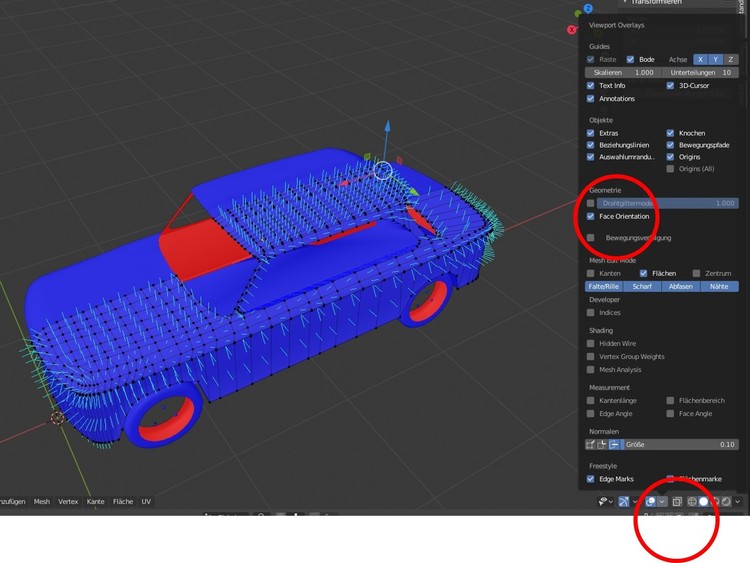Show vertex normals icon in Normalen

[590, 444]
